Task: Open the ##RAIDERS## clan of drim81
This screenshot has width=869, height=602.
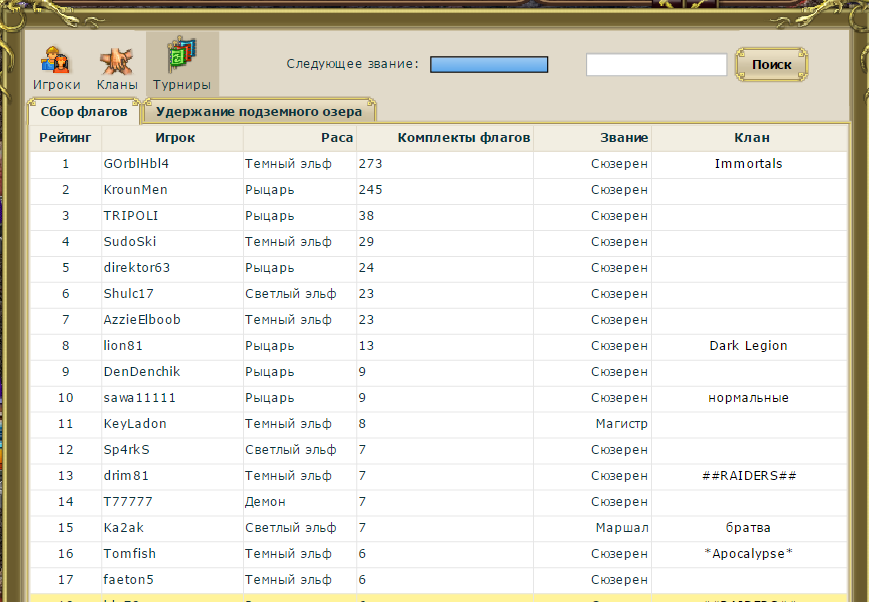Action: click(749, 476)
